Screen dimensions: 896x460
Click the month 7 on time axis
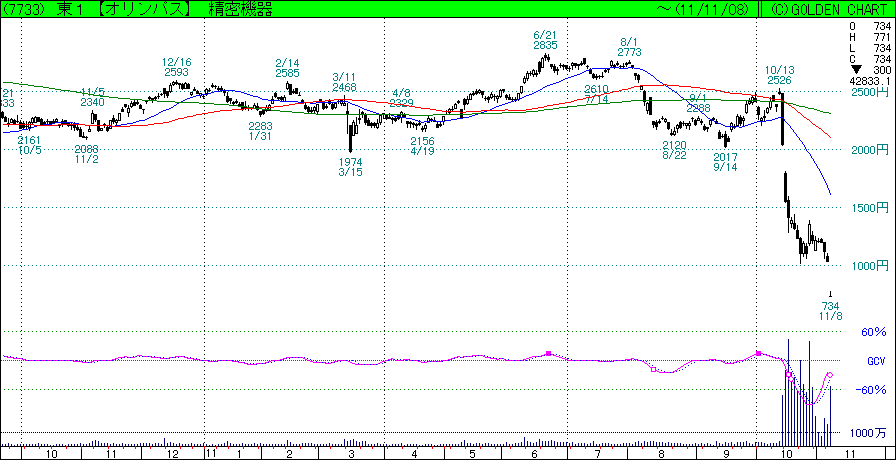point(598,454)
